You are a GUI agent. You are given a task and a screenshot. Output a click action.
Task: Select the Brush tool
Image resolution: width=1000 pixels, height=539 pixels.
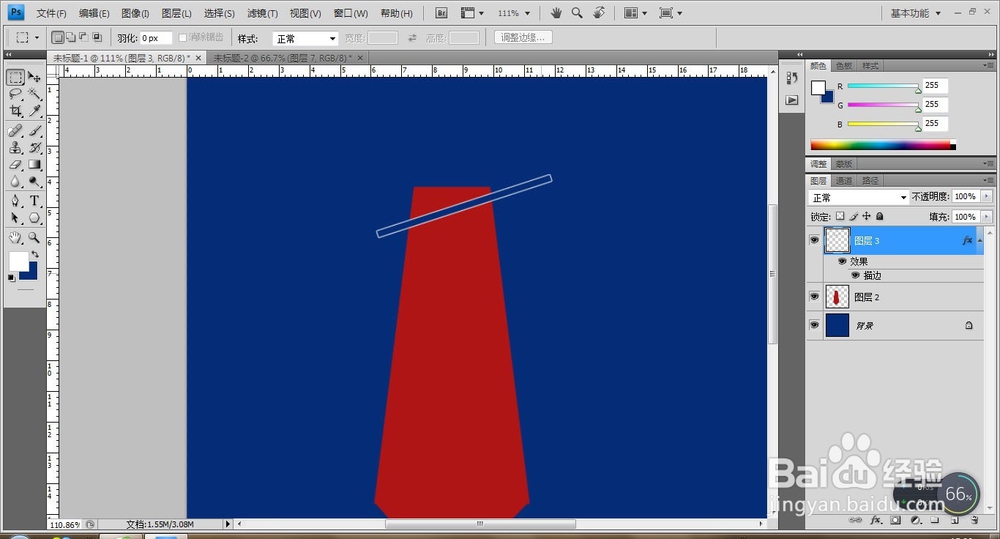coord(34,131)
